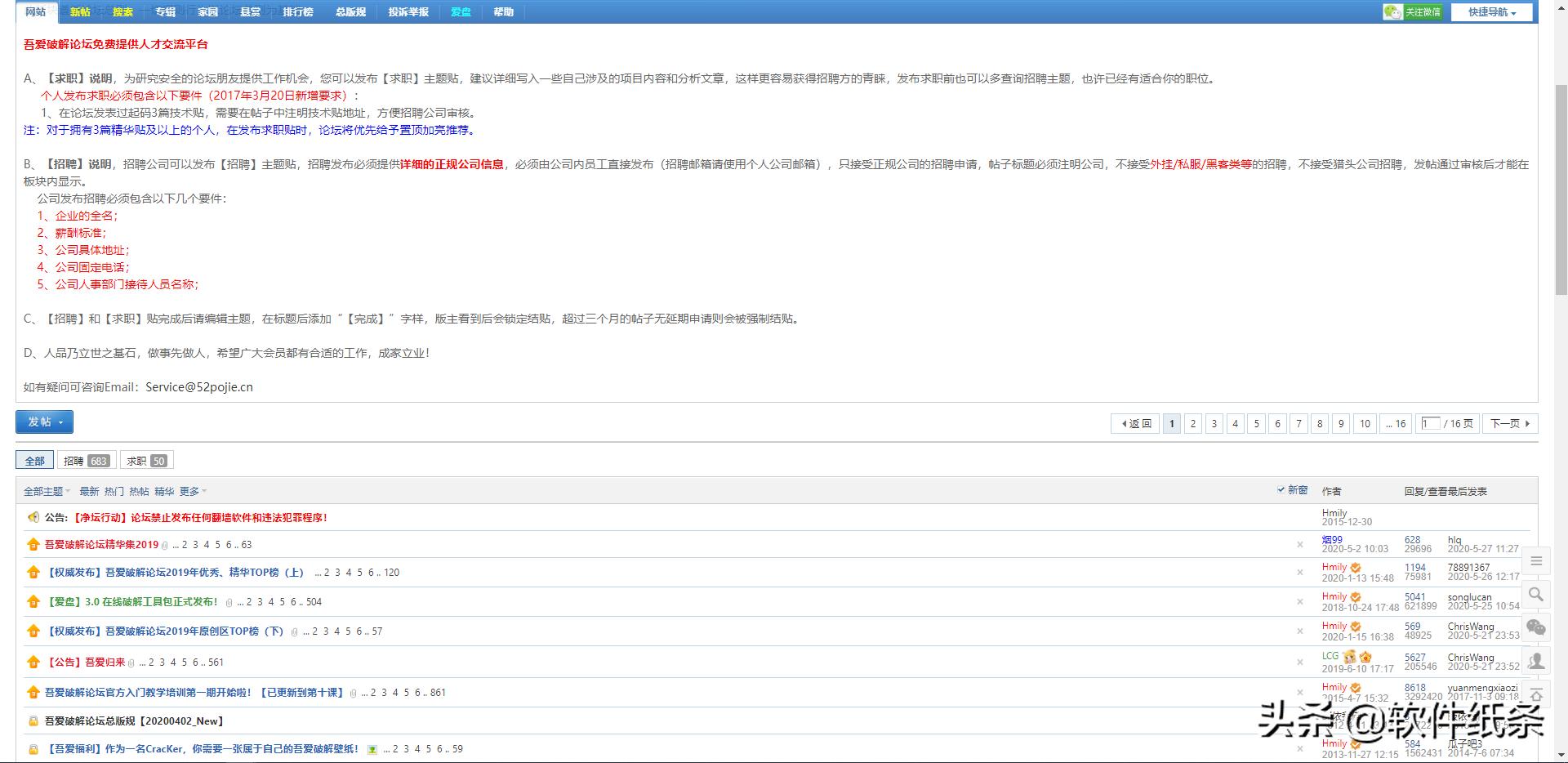Click the 下一页 next page button

(1510, 423)
